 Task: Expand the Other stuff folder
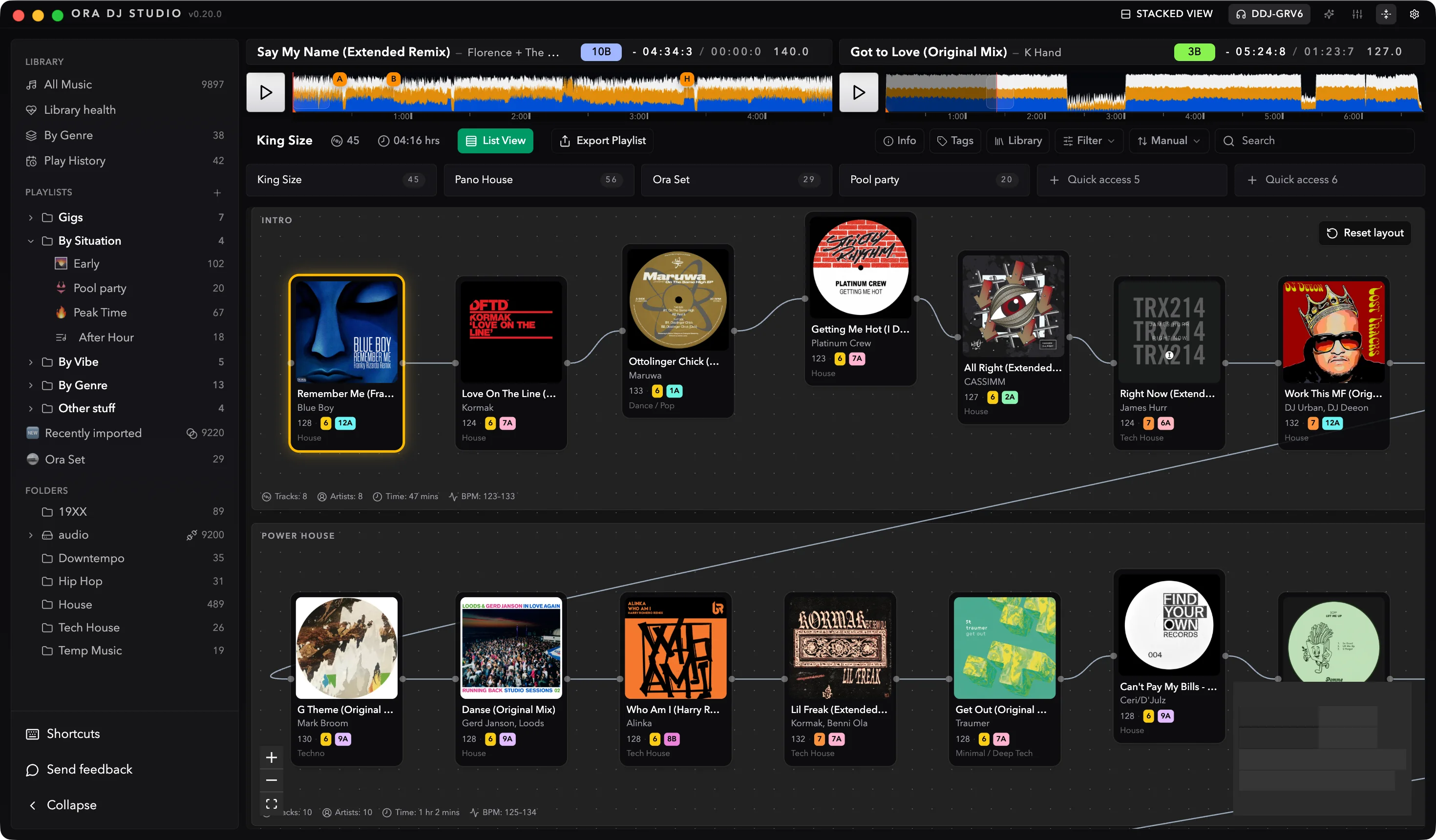pos(31,409)
